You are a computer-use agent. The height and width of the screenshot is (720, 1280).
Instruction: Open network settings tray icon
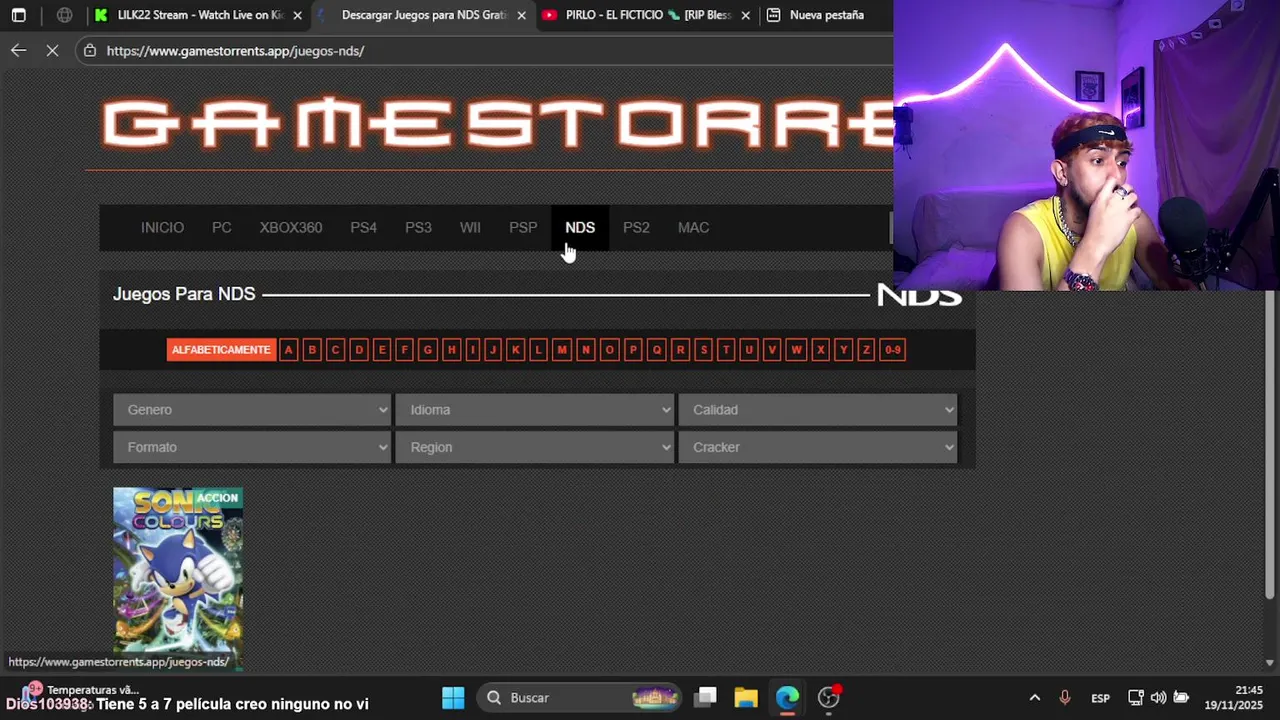(1136, 697)
